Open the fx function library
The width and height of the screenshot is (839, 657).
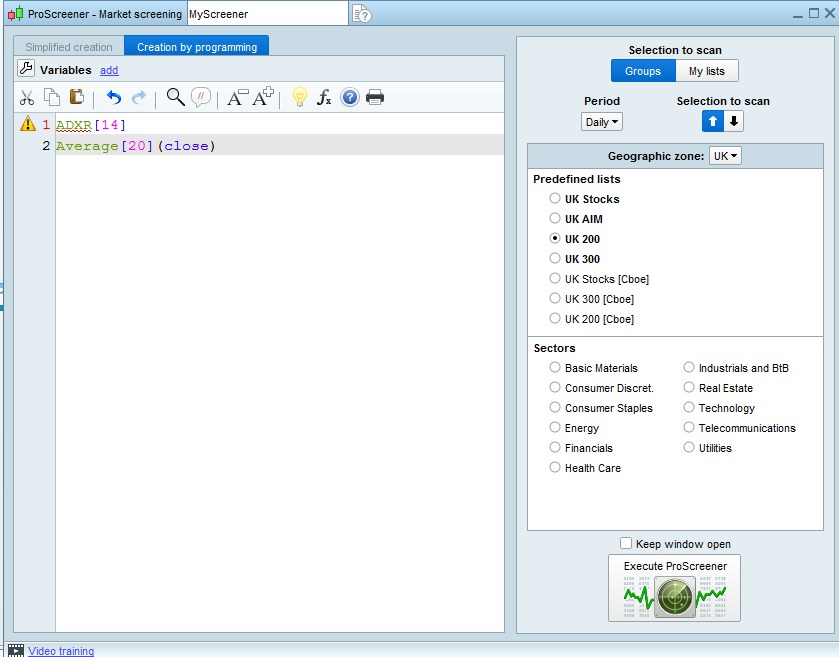click(x=324, y=97)
